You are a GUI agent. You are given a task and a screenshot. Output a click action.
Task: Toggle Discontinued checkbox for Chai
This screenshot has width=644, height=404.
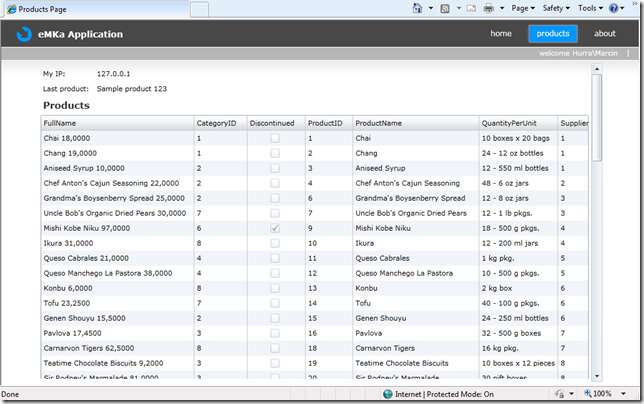click(x=275, y=138)
